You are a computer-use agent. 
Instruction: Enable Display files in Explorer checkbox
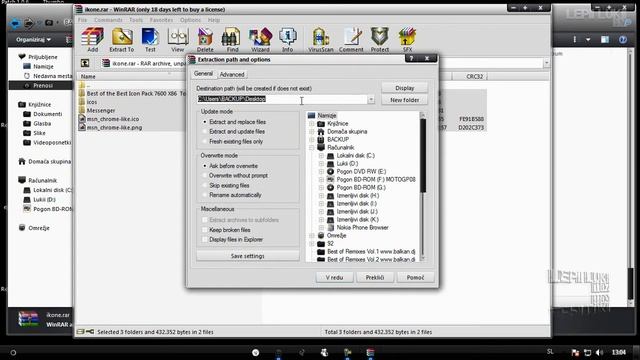pyautogui.click(x=205, y=239)
